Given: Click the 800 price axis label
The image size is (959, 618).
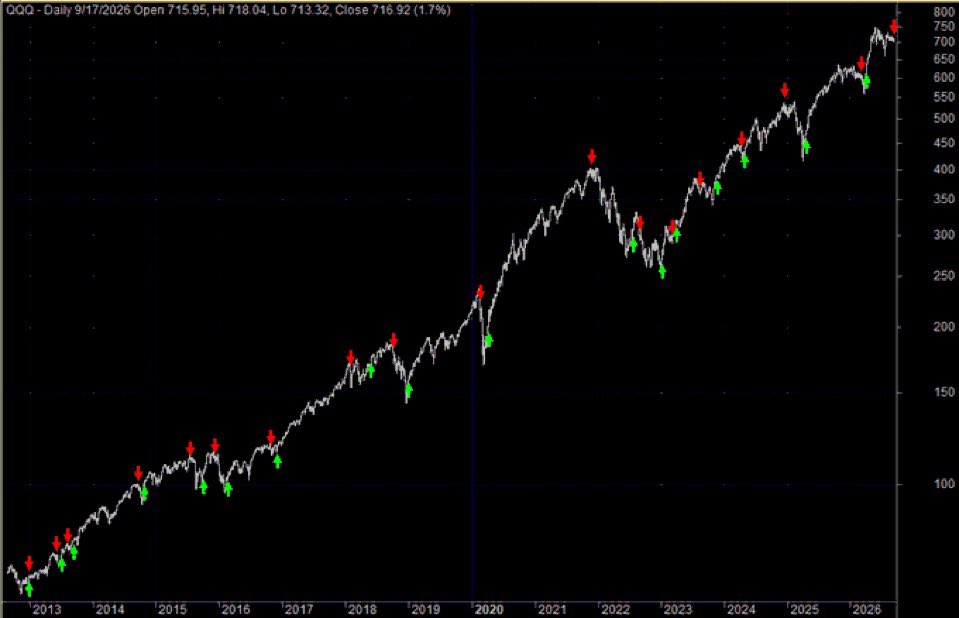Looking at the screenshot, I should 944,12.
